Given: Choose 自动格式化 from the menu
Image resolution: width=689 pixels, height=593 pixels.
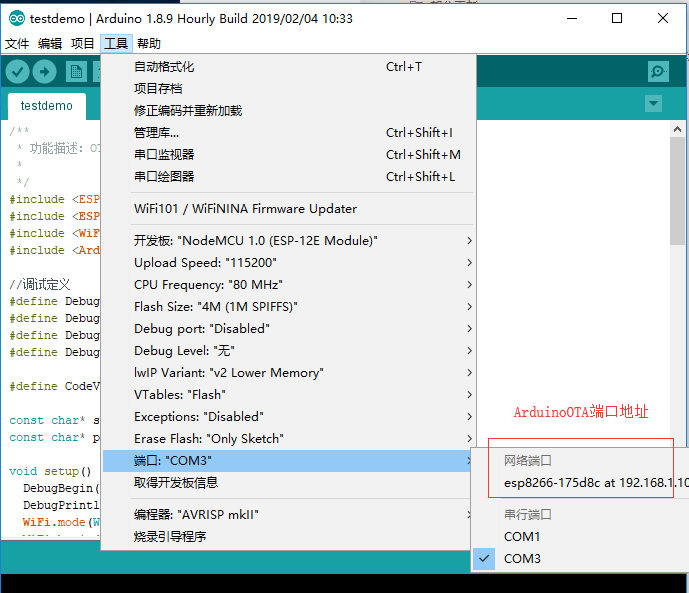Looking at the screenshot, I should click(x=288, y=67).
